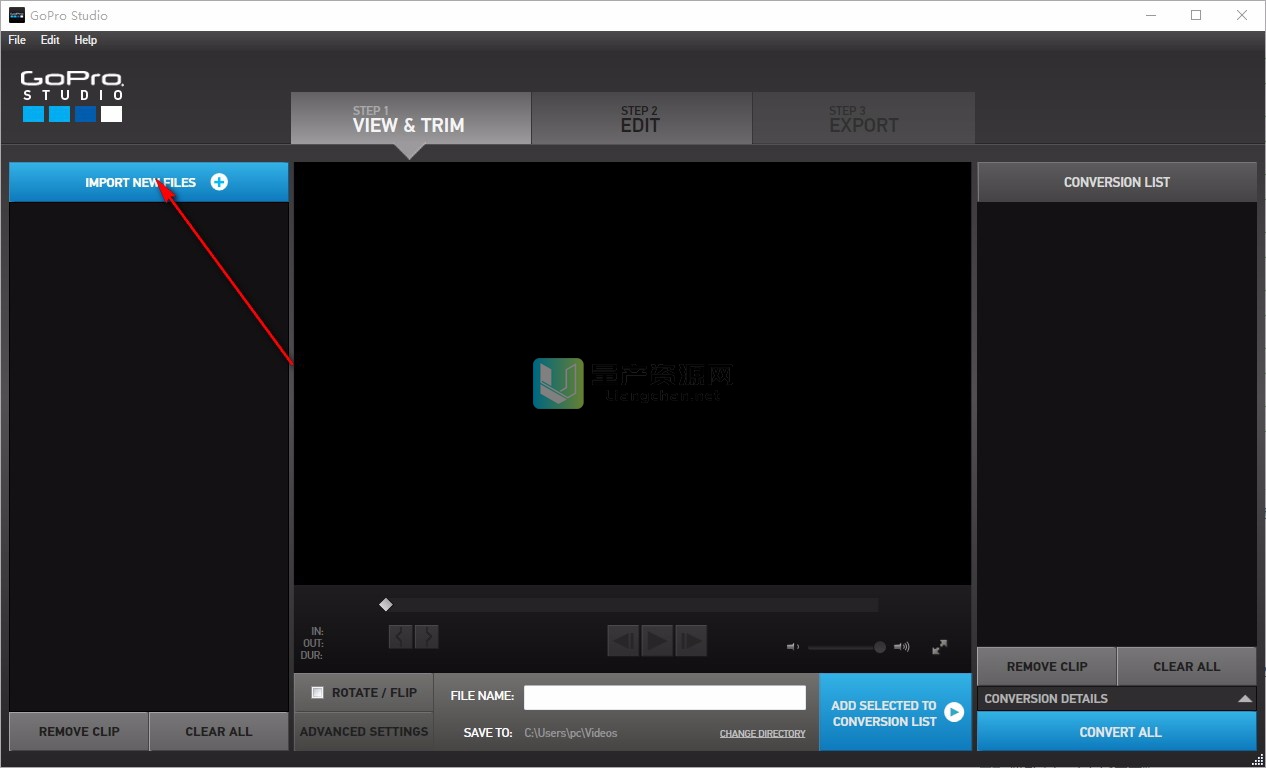1266x768 pixels.
Task: Step back one frame
Action: coord(623,641)
